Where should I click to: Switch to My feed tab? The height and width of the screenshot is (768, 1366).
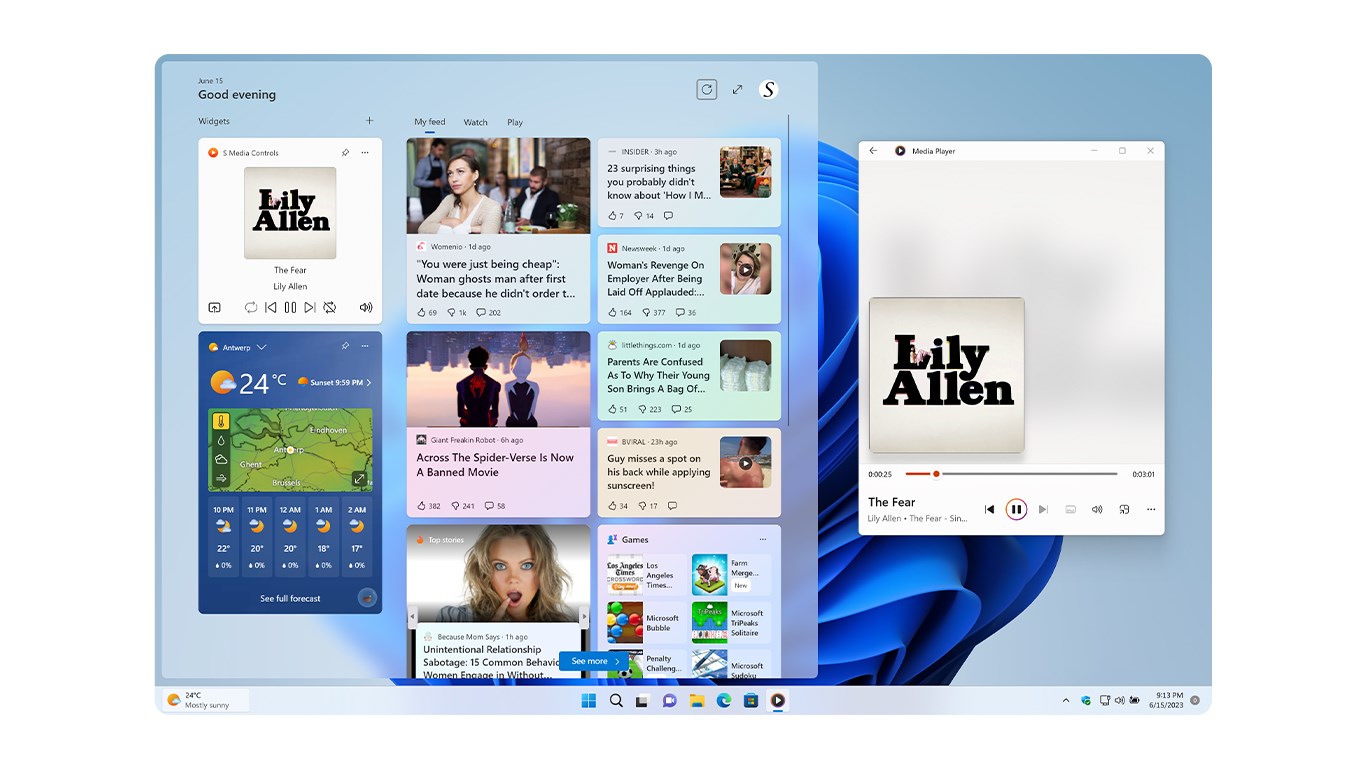(430, 122)
